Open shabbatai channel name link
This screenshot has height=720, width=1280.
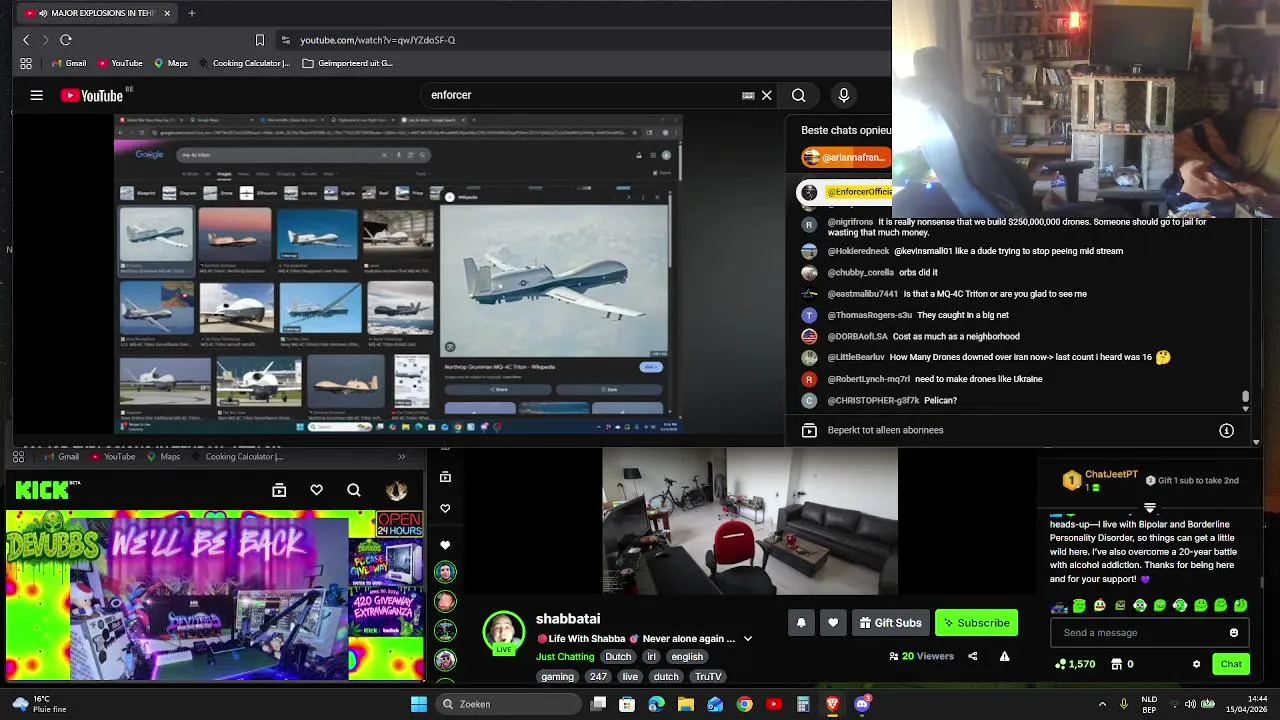(x=568, y=619)
